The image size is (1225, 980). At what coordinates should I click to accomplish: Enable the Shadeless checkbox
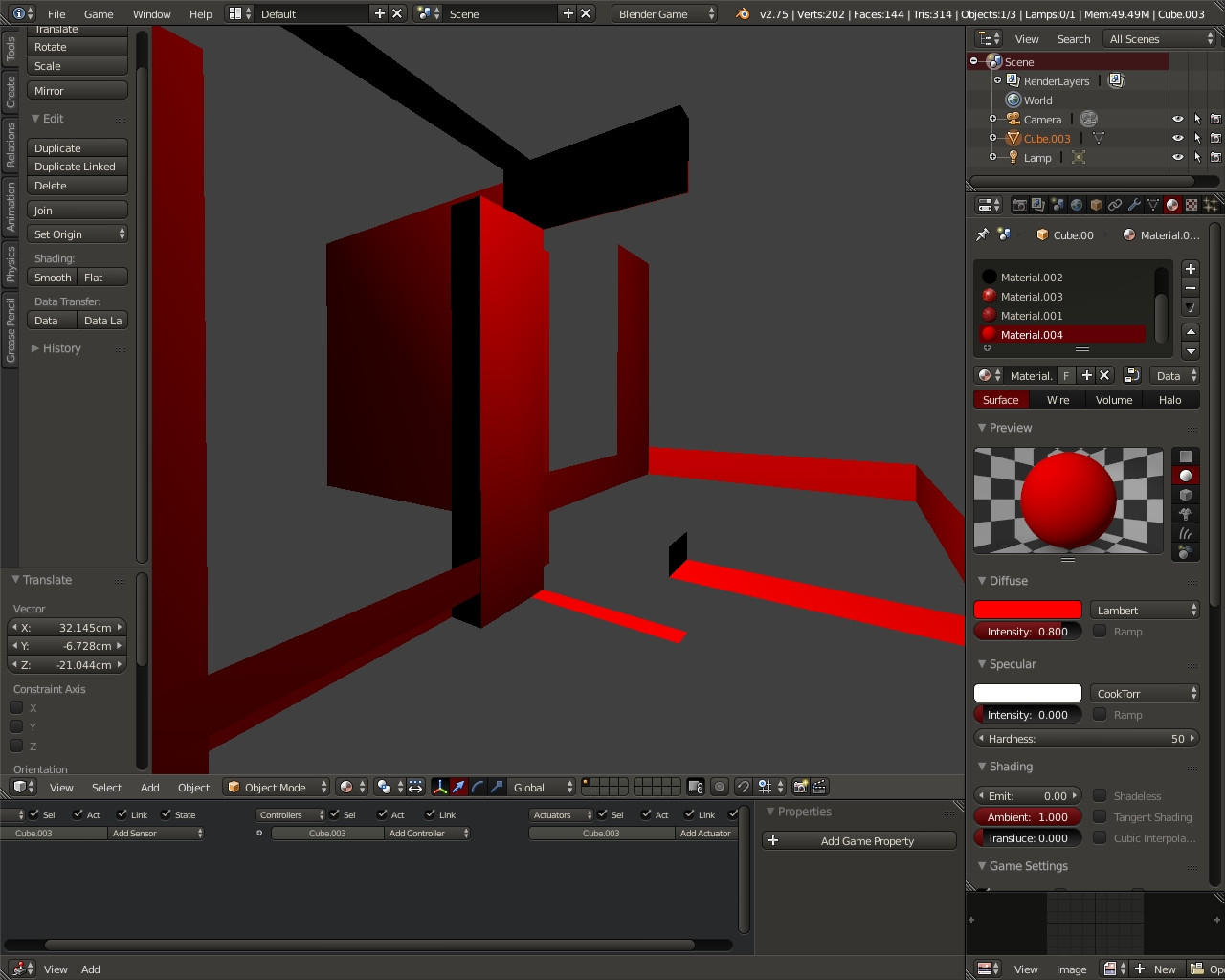(1101, 795)
